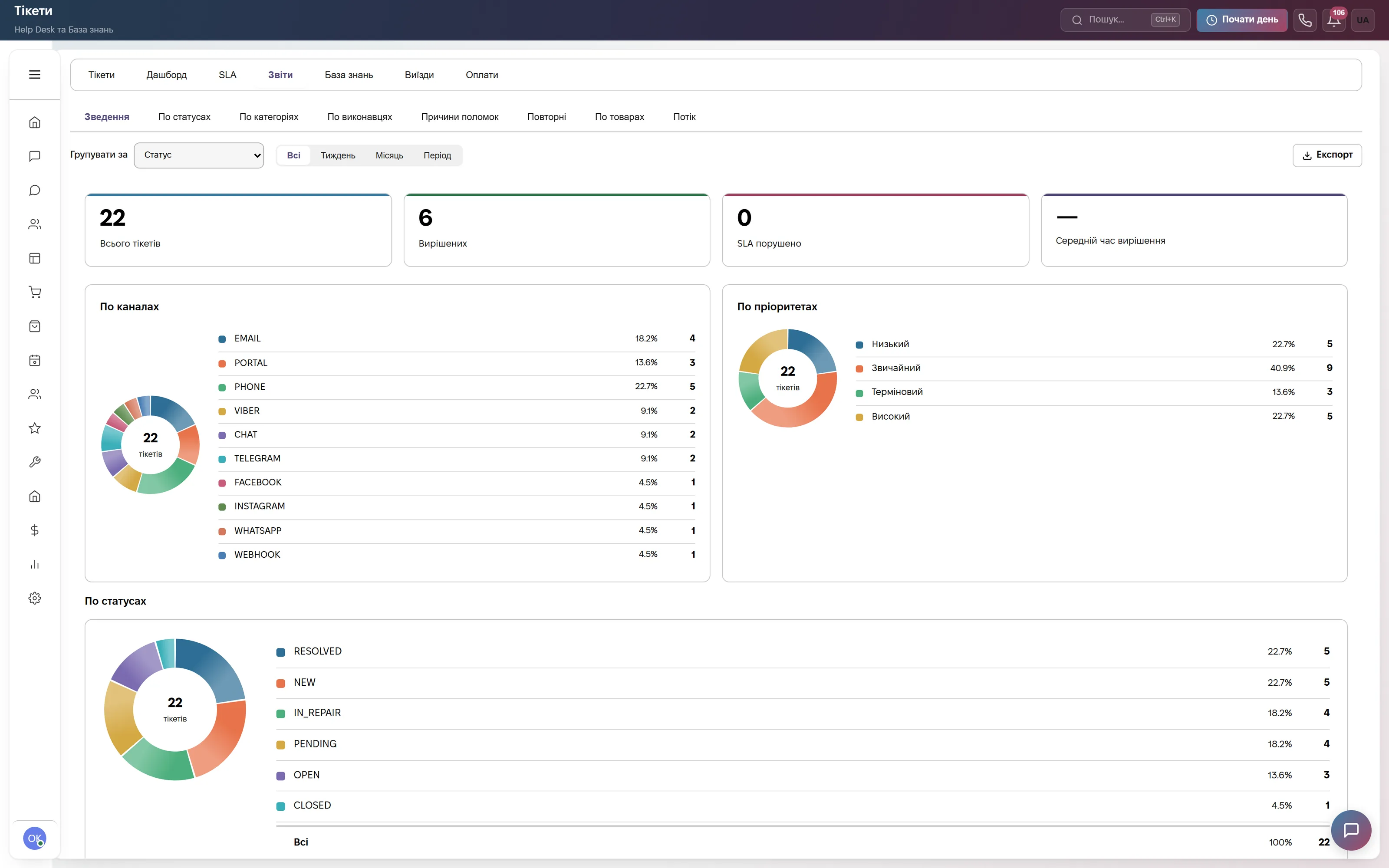Click the phone call icon in the header
This screenshot has width=1389, height=868.
(1305, 20)
